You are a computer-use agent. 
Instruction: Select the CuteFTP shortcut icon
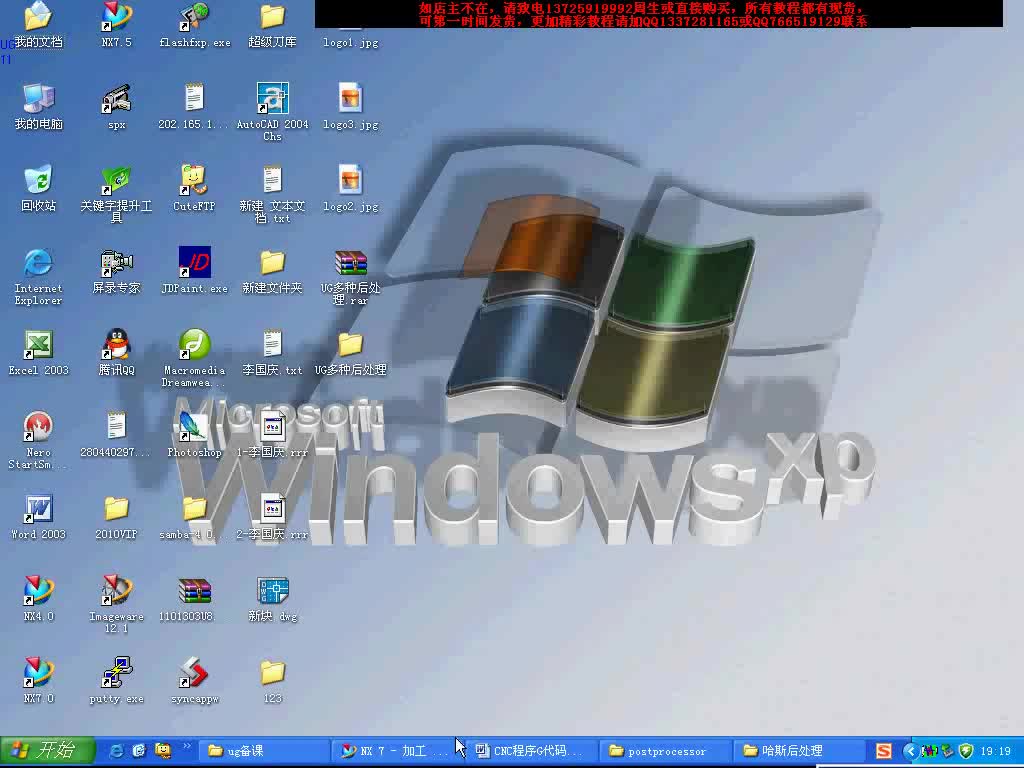point(194,180)
